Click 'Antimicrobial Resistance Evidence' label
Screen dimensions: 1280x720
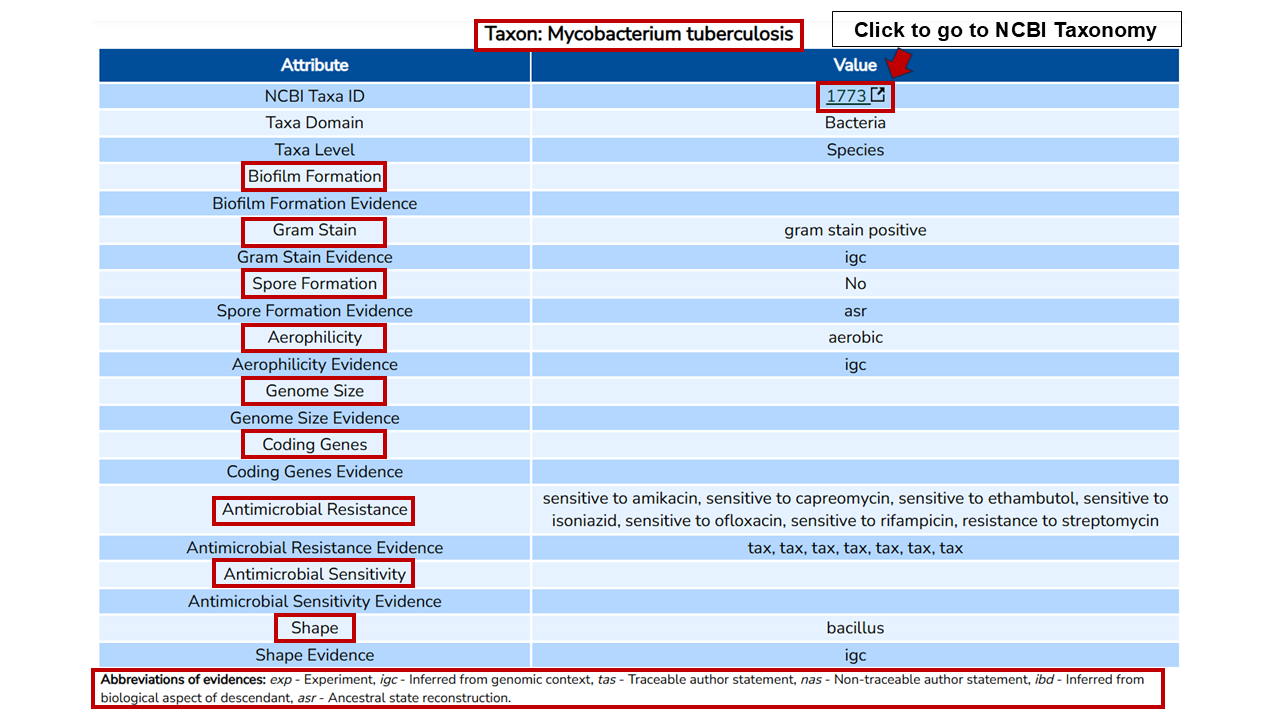315,548
